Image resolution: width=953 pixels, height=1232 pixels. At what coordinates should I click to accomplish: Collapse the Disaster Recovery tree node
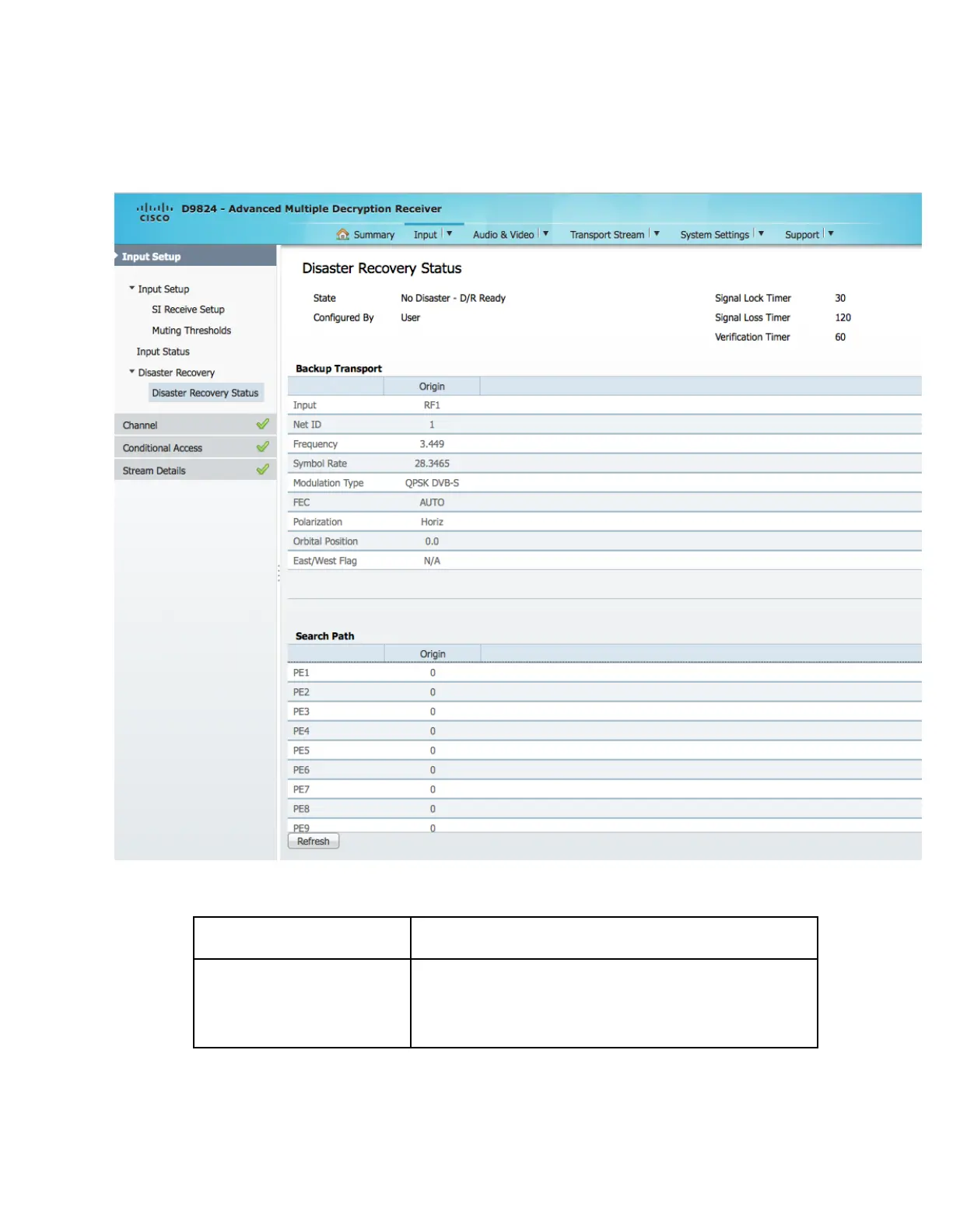pos(131,372)
